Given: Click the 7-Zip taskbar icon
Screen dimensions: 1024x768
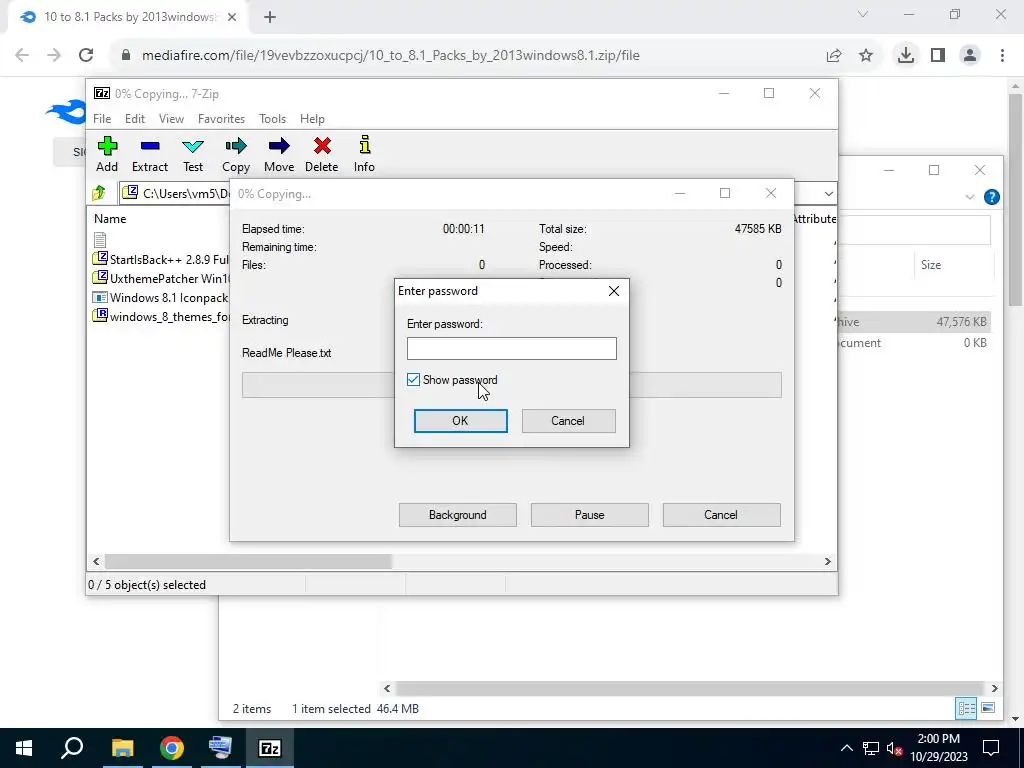Looking at the screenshot, I should click(x=270, y=748).
